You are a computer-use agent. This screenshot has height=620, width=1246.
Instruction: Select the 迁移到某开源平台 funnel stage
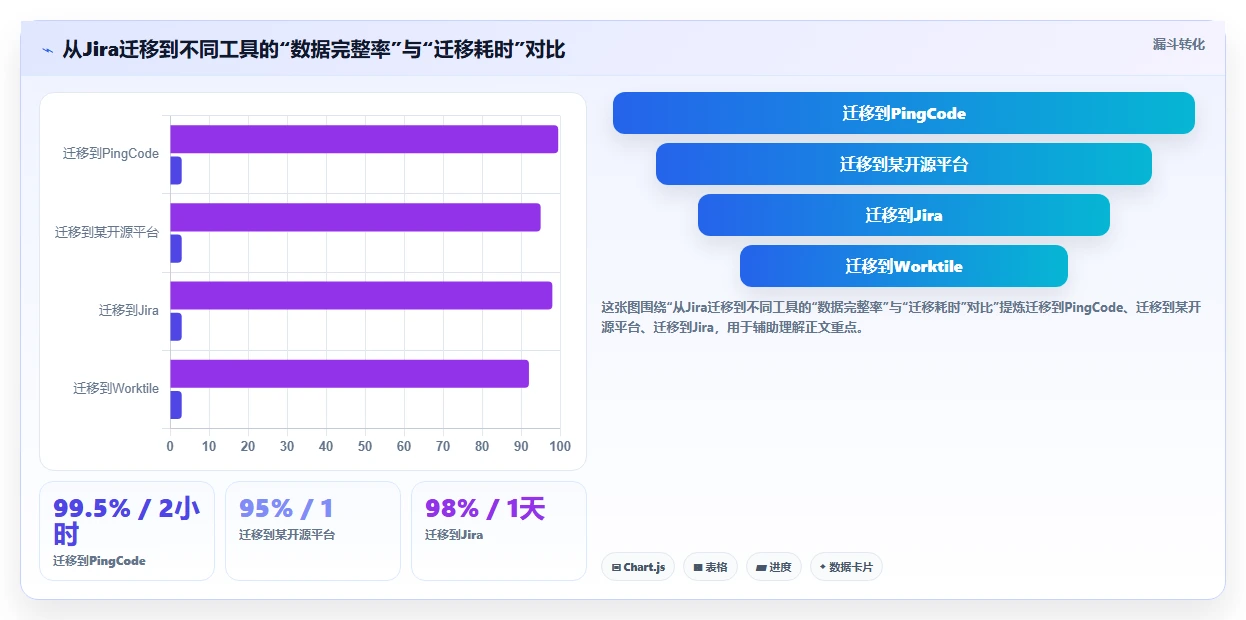pyautogui.click(x=903, y=164)
